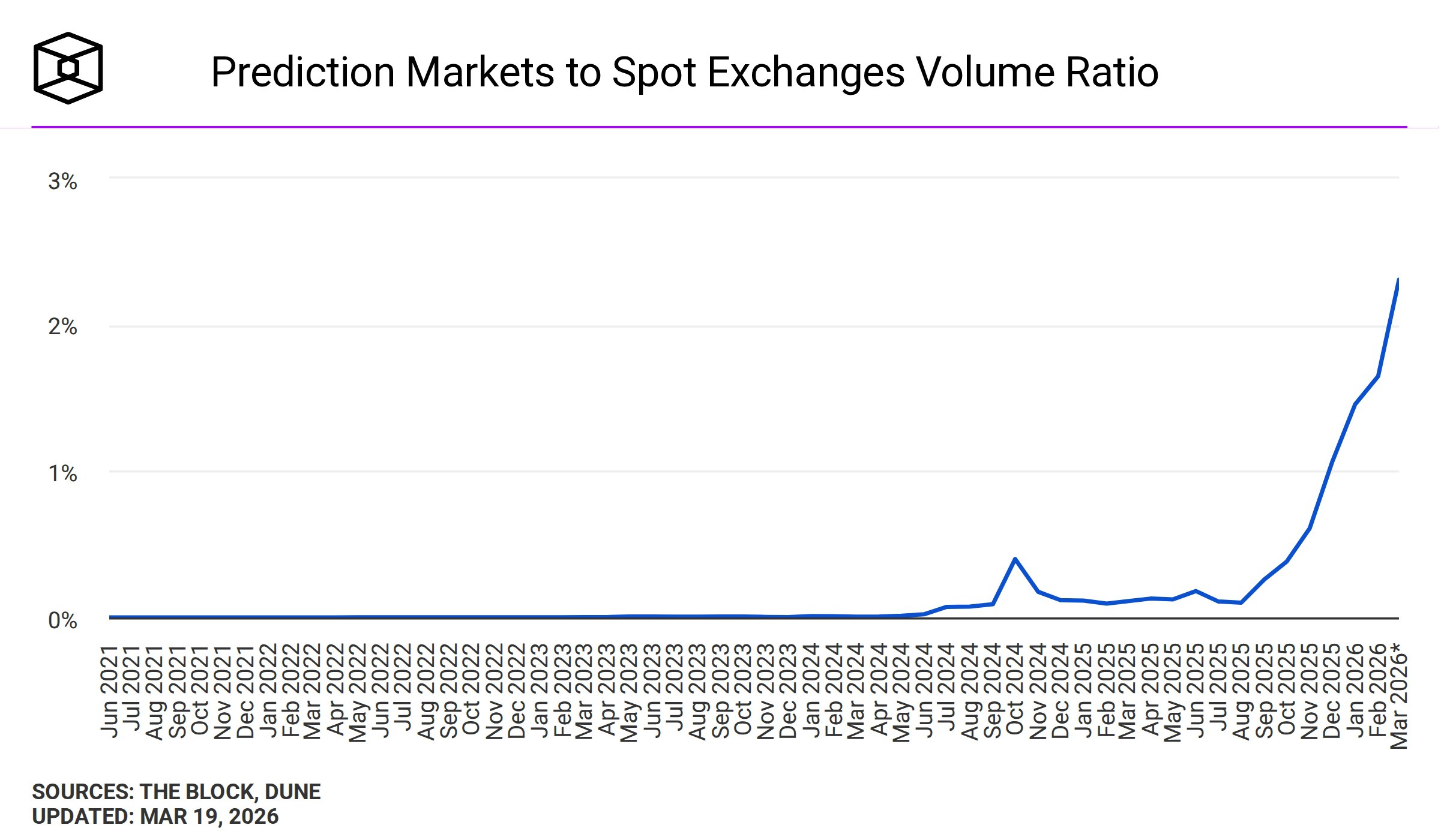Click the line's final highest endpoint
1441x840 pixels.
pos(1398,280)
